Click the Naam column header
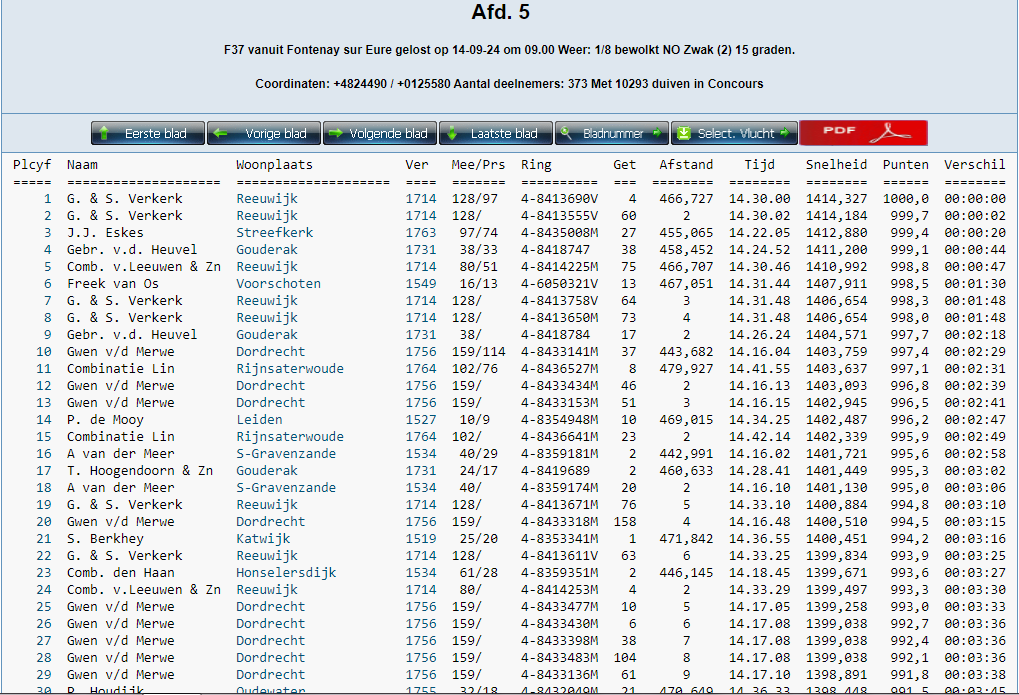 click(x=82, y=165)
